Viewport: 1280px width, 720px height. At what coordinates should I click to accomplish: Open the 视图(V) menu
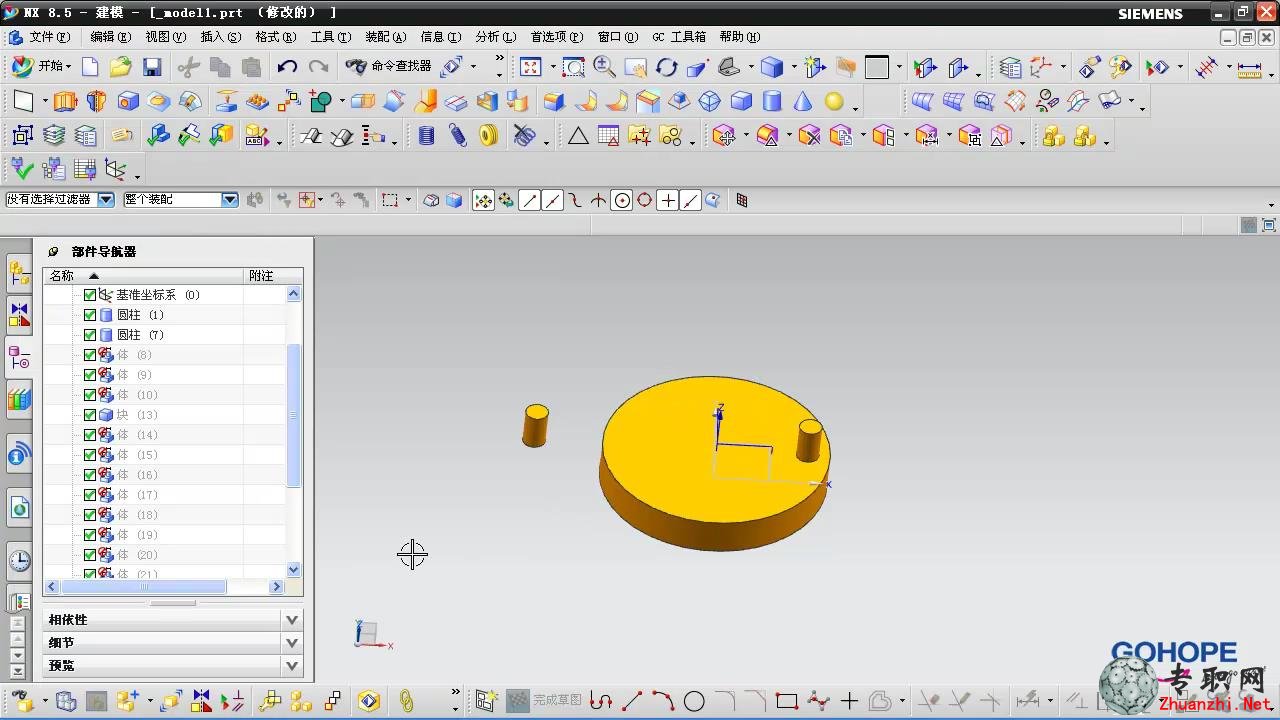pyautogui.click(x=166, y=37)
